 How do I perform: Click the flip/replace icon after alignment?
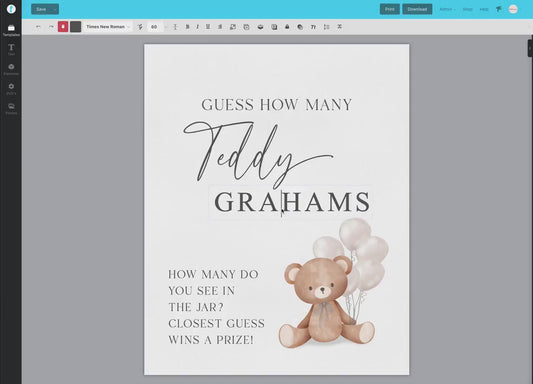click(233, 27)
